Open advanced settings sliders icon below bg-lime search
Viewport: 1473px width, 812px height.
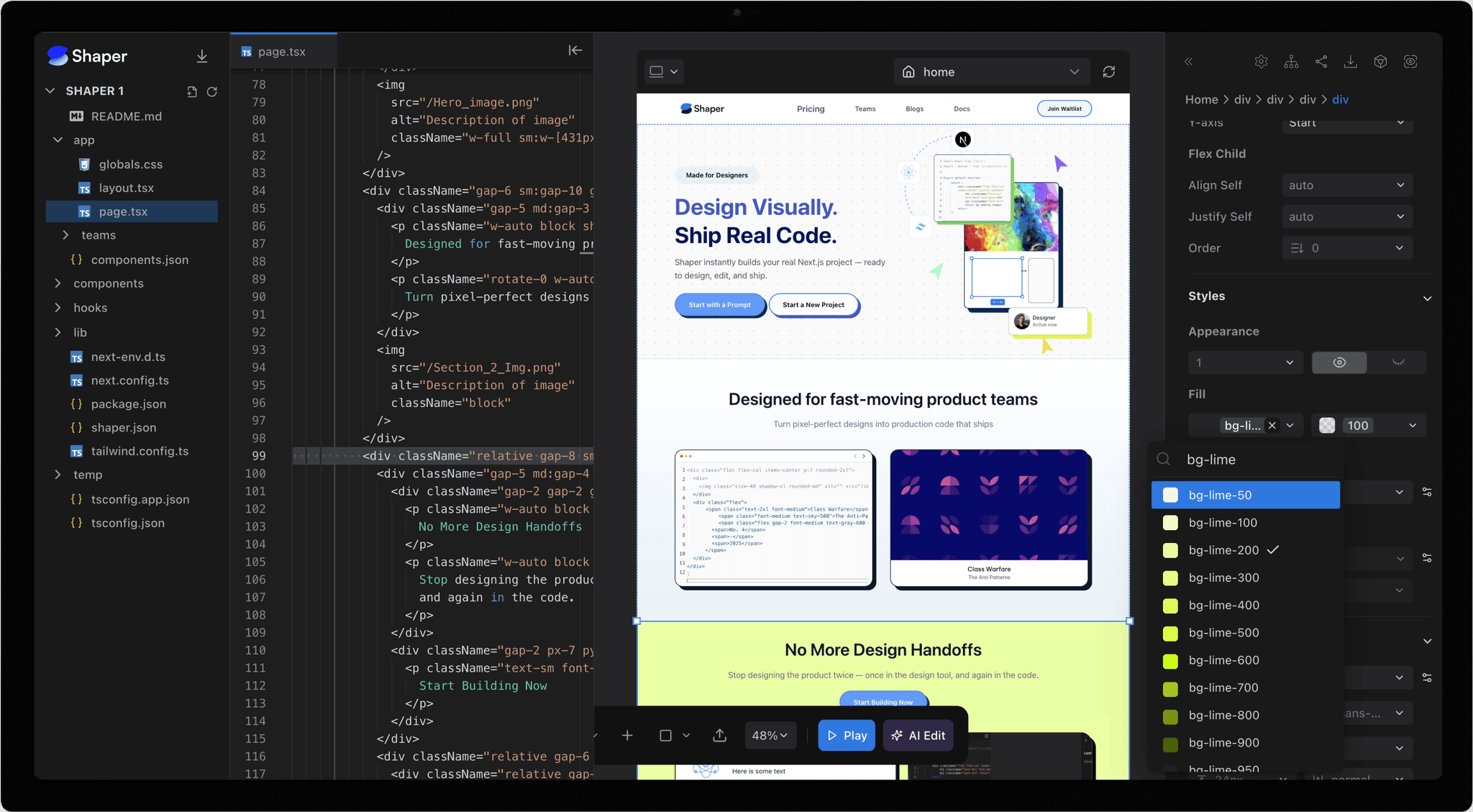point(1427,492)
